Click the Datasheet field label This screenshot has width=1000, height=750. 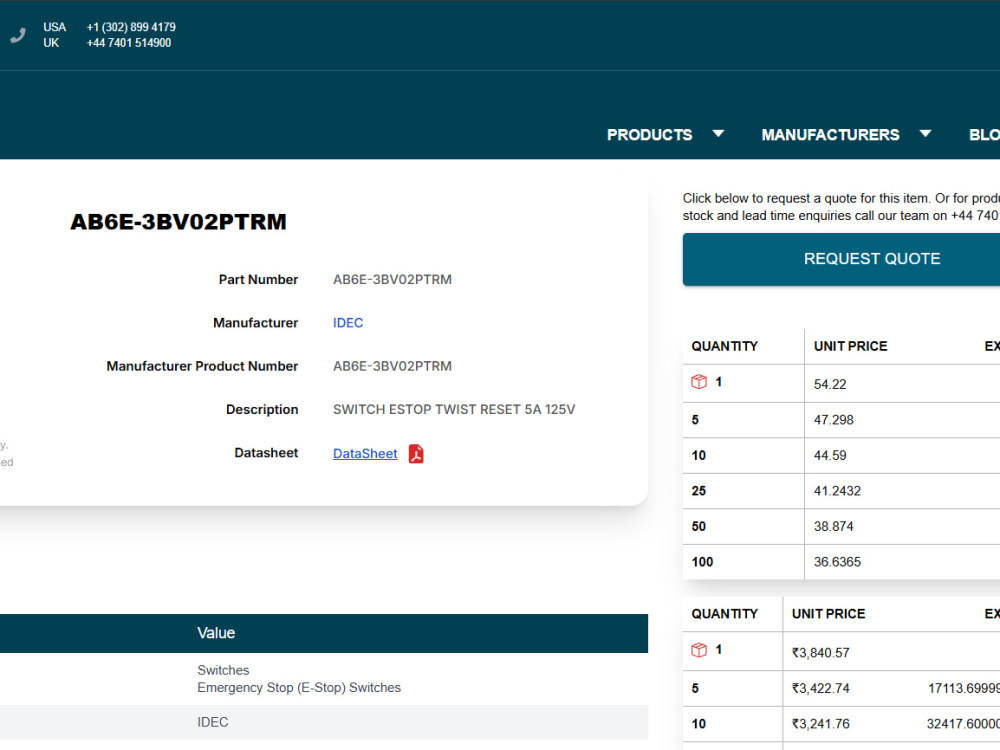pos(266,453)
